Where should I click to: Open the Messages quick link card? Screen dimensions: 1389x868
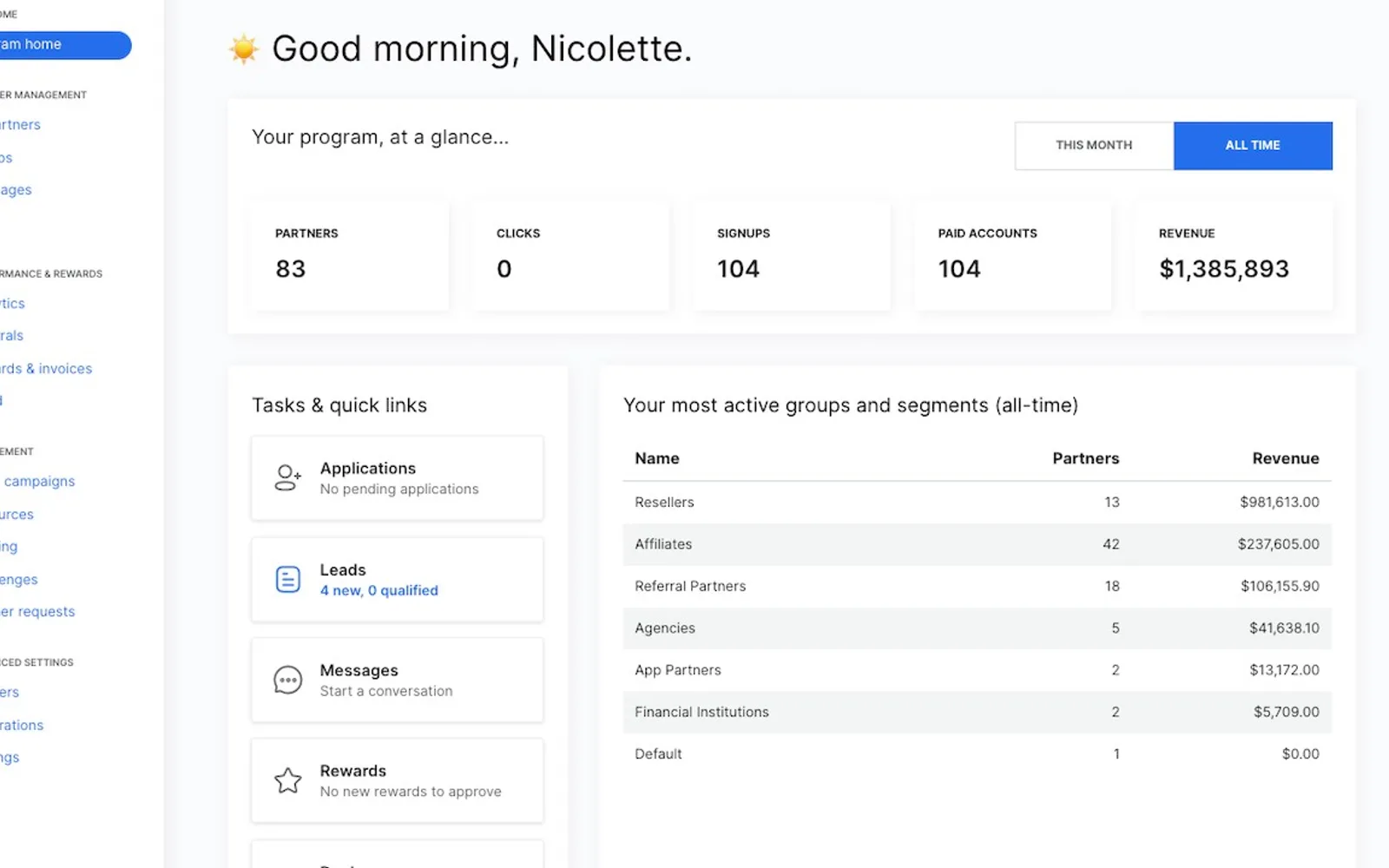coord(398,680)
